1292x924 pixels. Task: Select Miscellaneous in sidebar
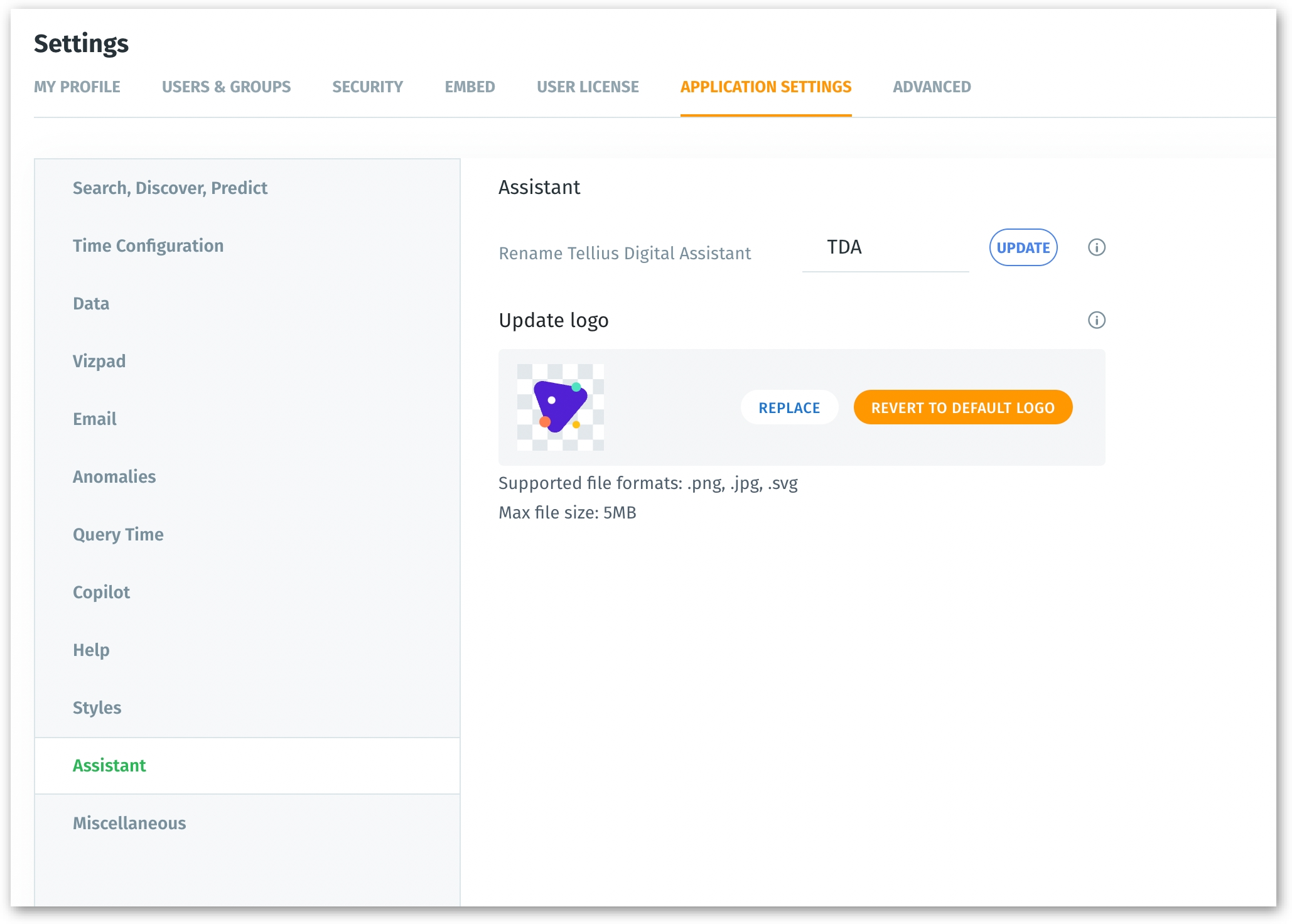[x=129, y=824]
